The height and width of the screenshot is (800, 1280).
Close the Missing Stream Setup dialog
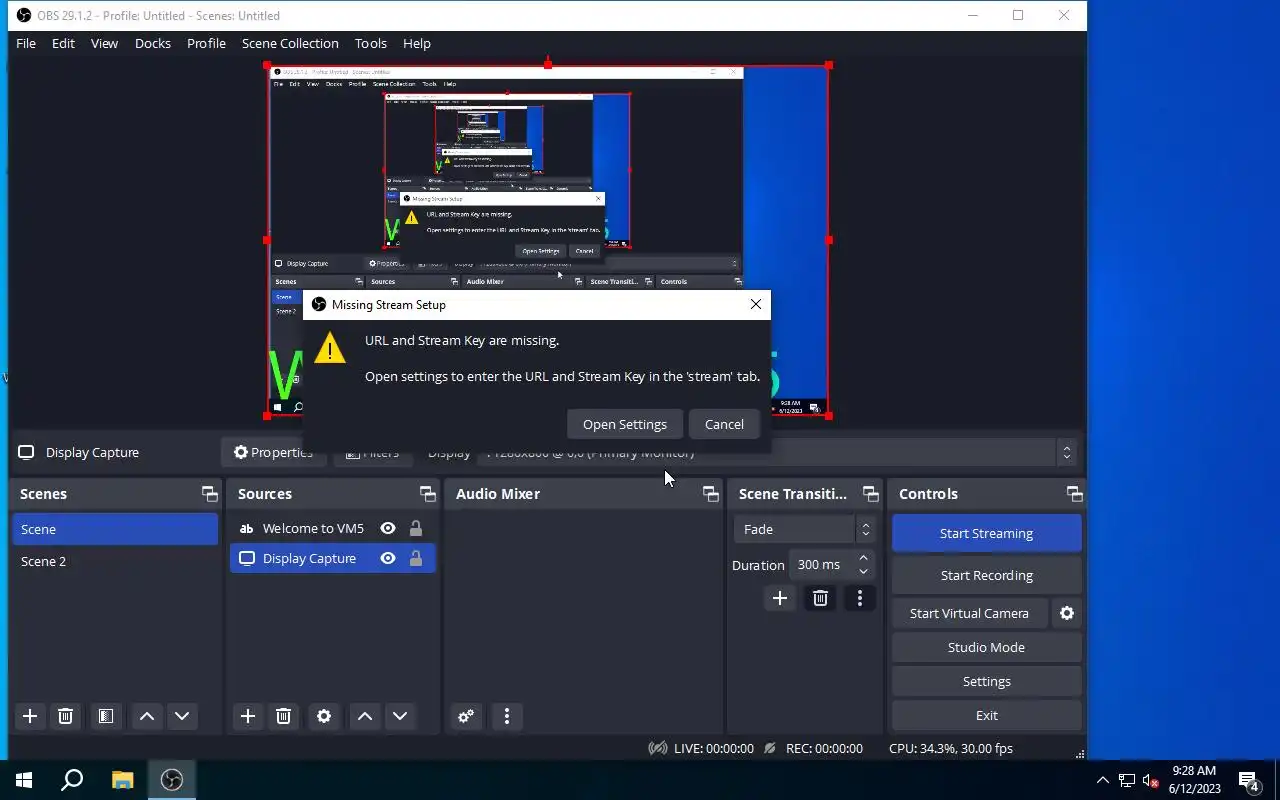click(x=756, y=304)
